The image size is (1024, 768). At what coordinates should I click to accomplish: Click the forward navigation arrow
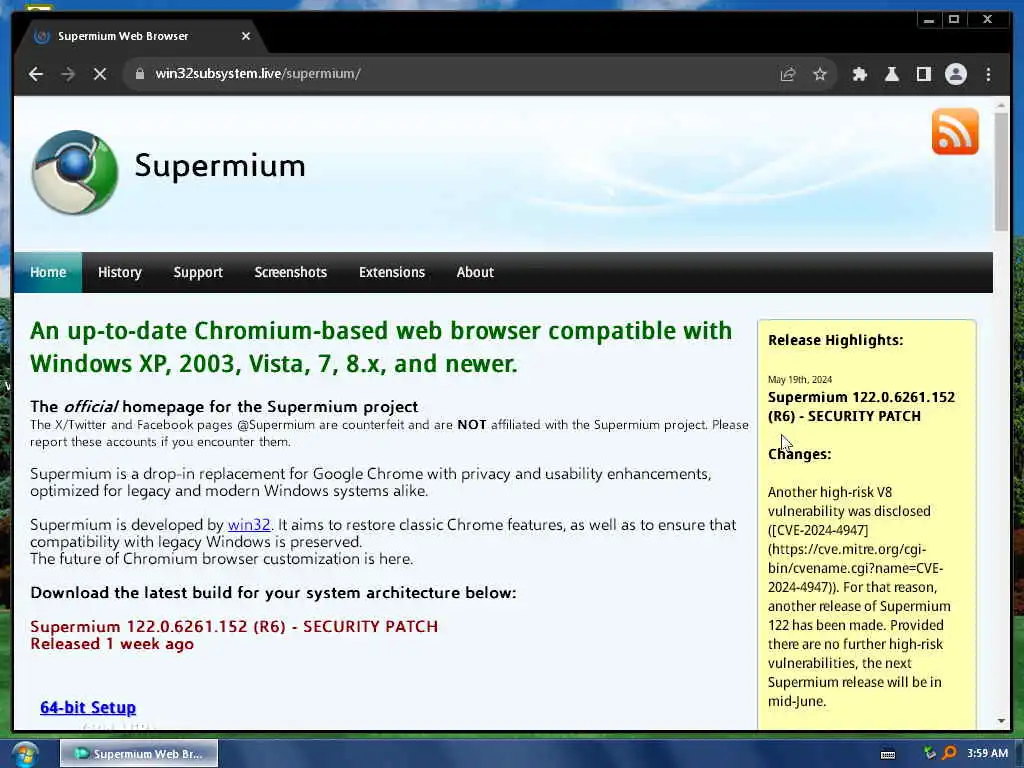pos(68,74)
